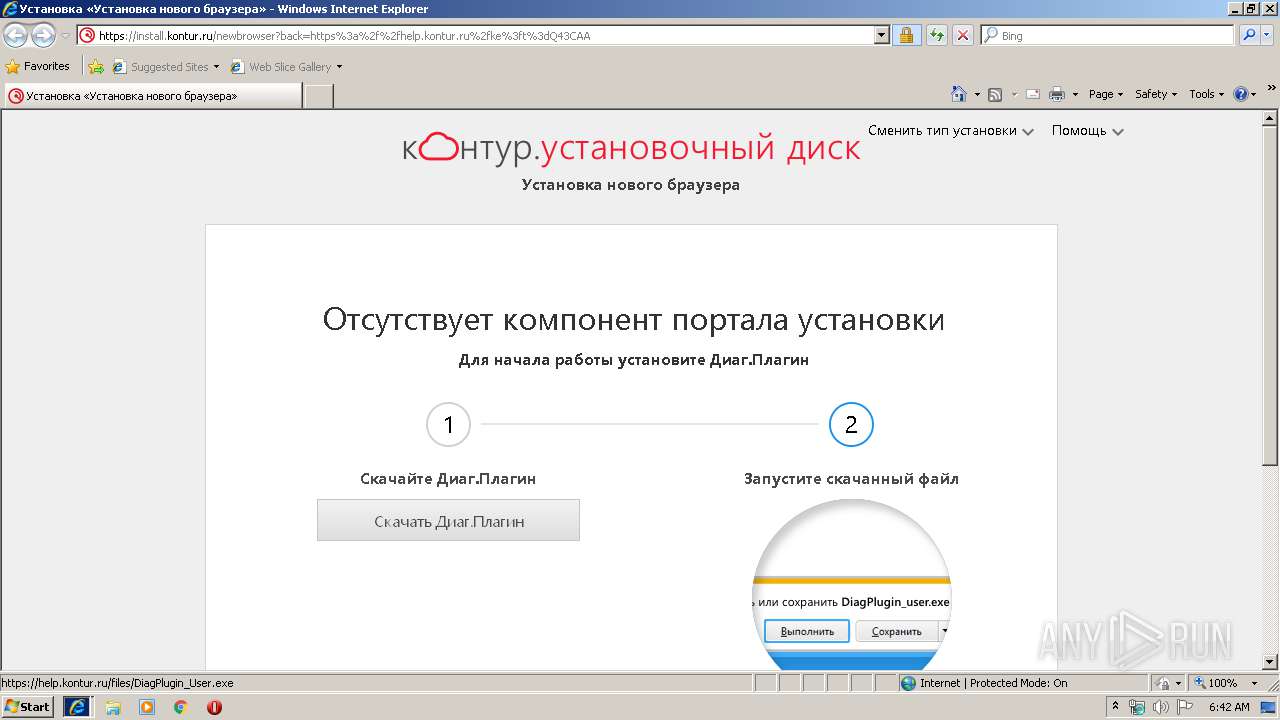Click the 'Запустите скачанный файл' step image
Viewport: 1280px width, 720px height.
point(851,585)
